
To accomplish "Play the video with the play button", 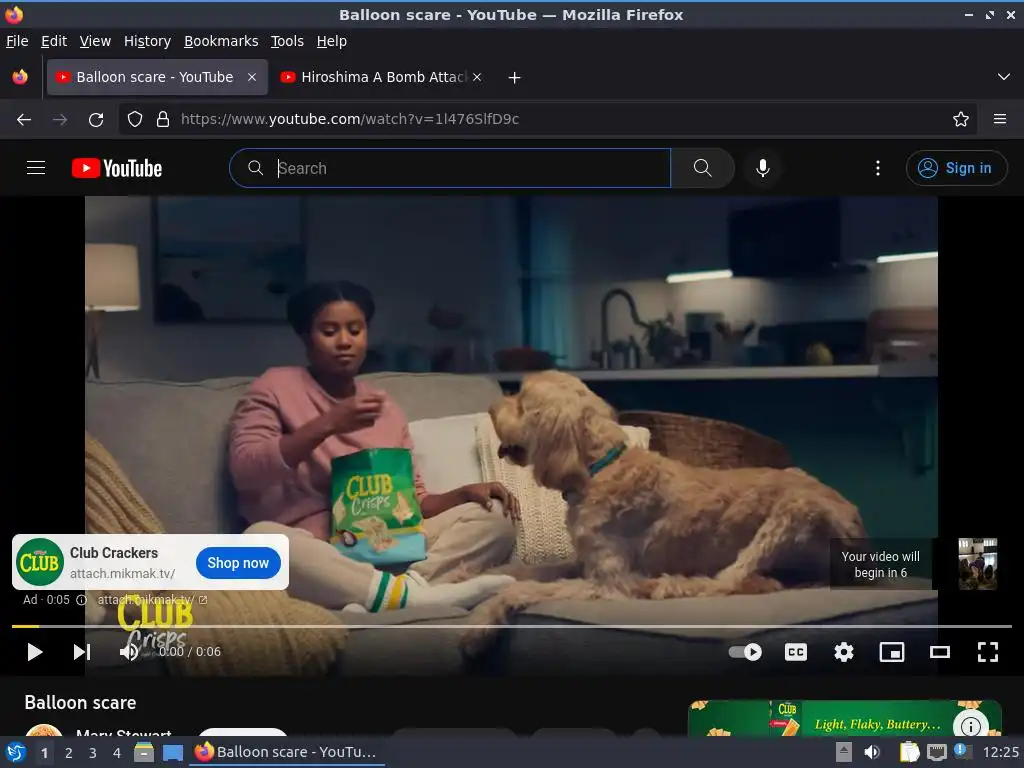I will point(35,652).
